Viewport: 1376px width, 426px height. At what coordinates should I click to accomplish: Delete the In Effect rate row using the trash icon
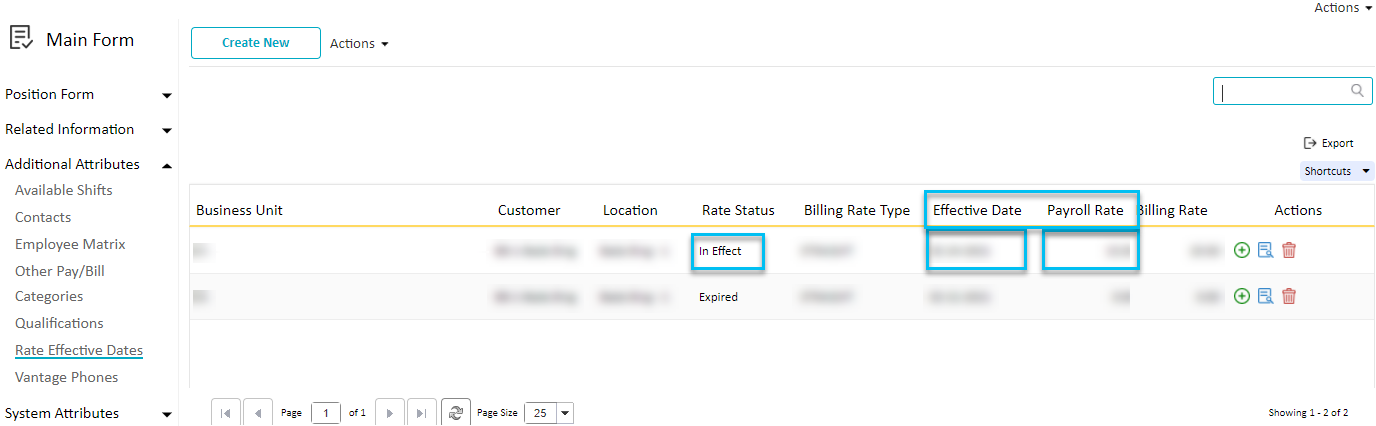[1289, 251]
